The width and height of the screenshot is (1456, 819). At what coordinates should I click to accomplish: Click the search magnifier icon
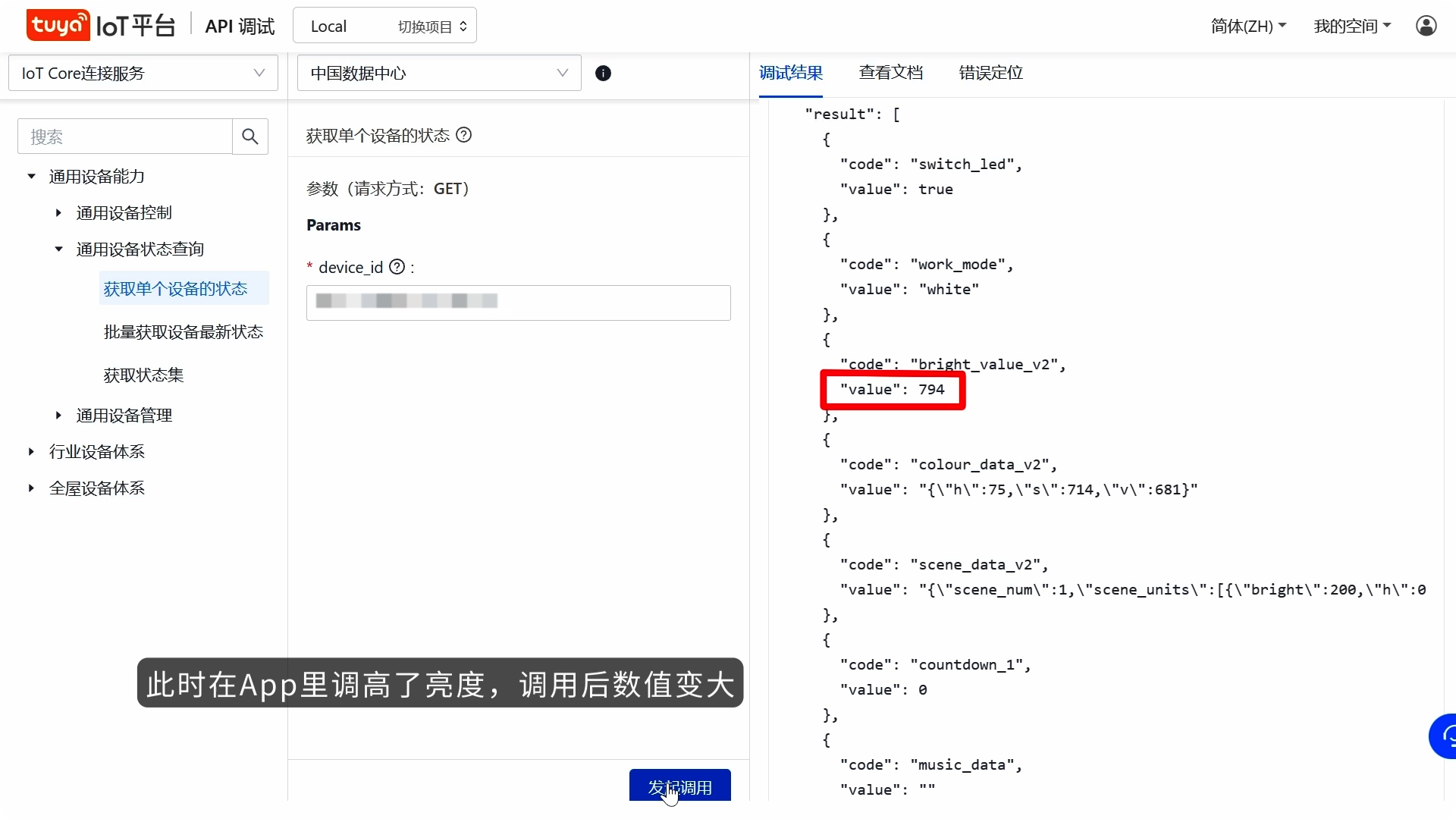(x=249, y=136)
